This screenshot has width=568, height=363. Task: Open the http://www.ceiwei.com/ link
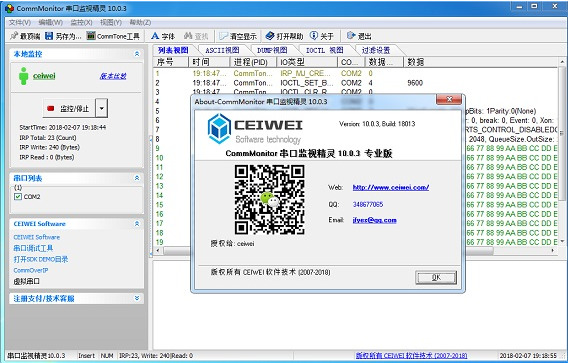click(391, 187)
